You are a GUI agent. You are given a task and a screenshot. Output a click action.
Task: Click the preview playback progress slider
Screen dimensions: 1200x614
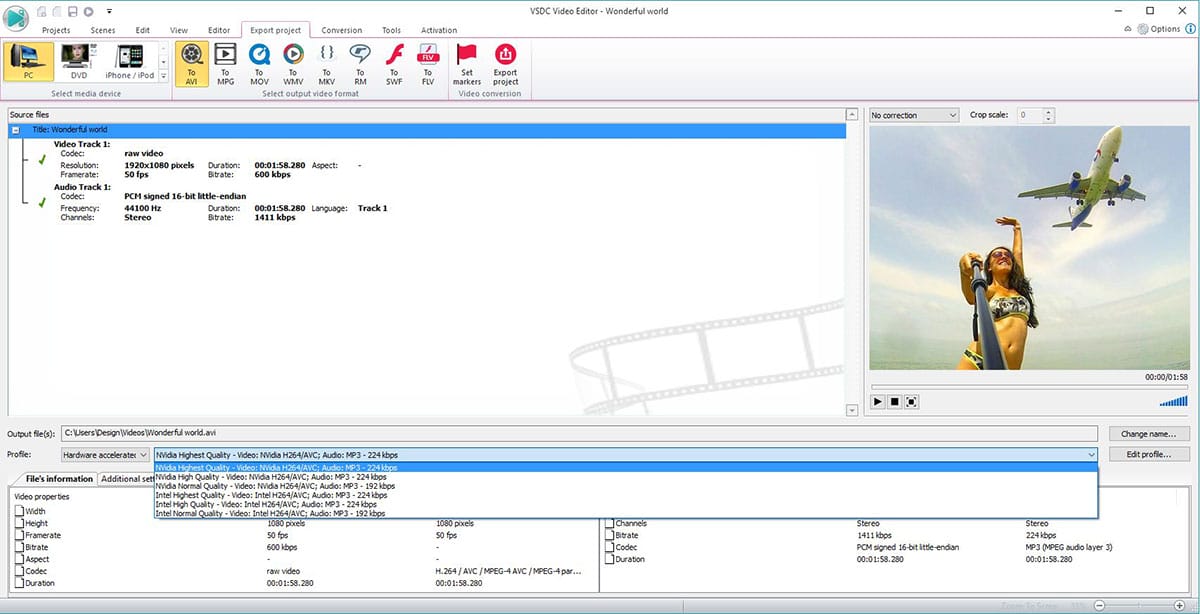1028,387
